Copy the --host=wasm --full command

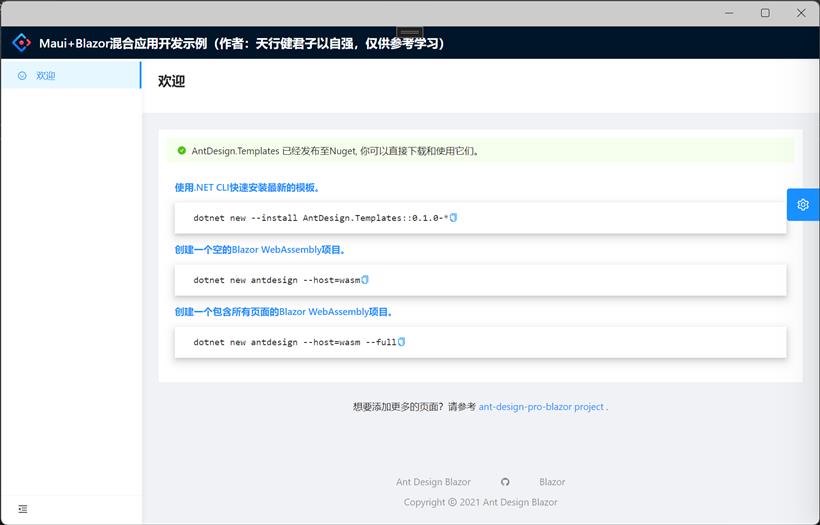click(402, 342)
